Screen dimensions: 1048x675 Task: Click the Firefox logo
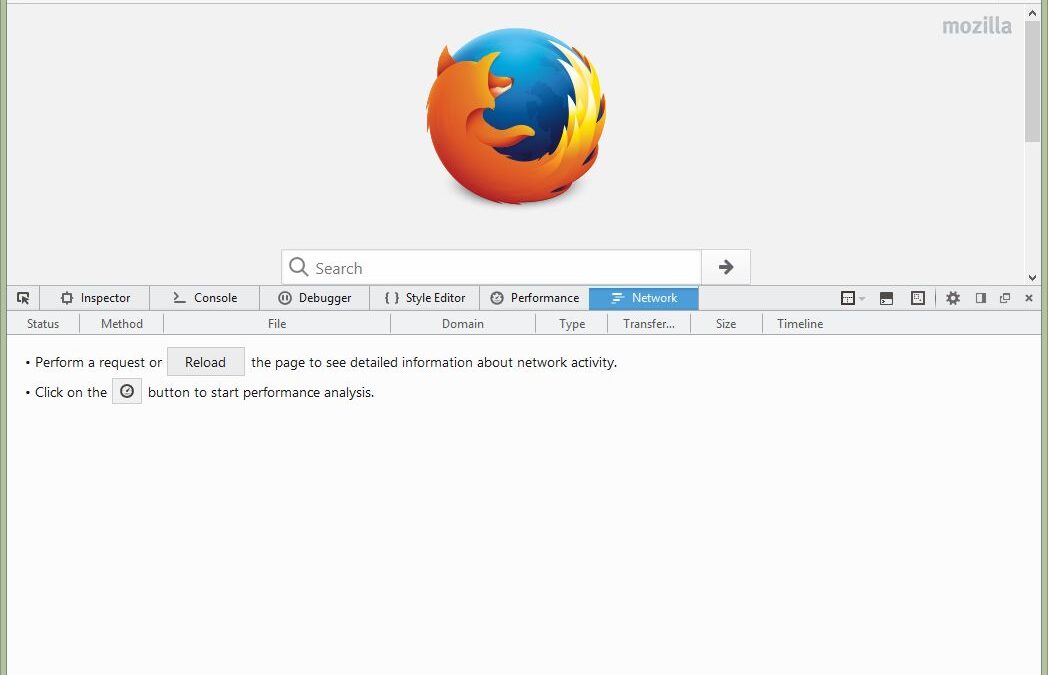click(516, 115)
